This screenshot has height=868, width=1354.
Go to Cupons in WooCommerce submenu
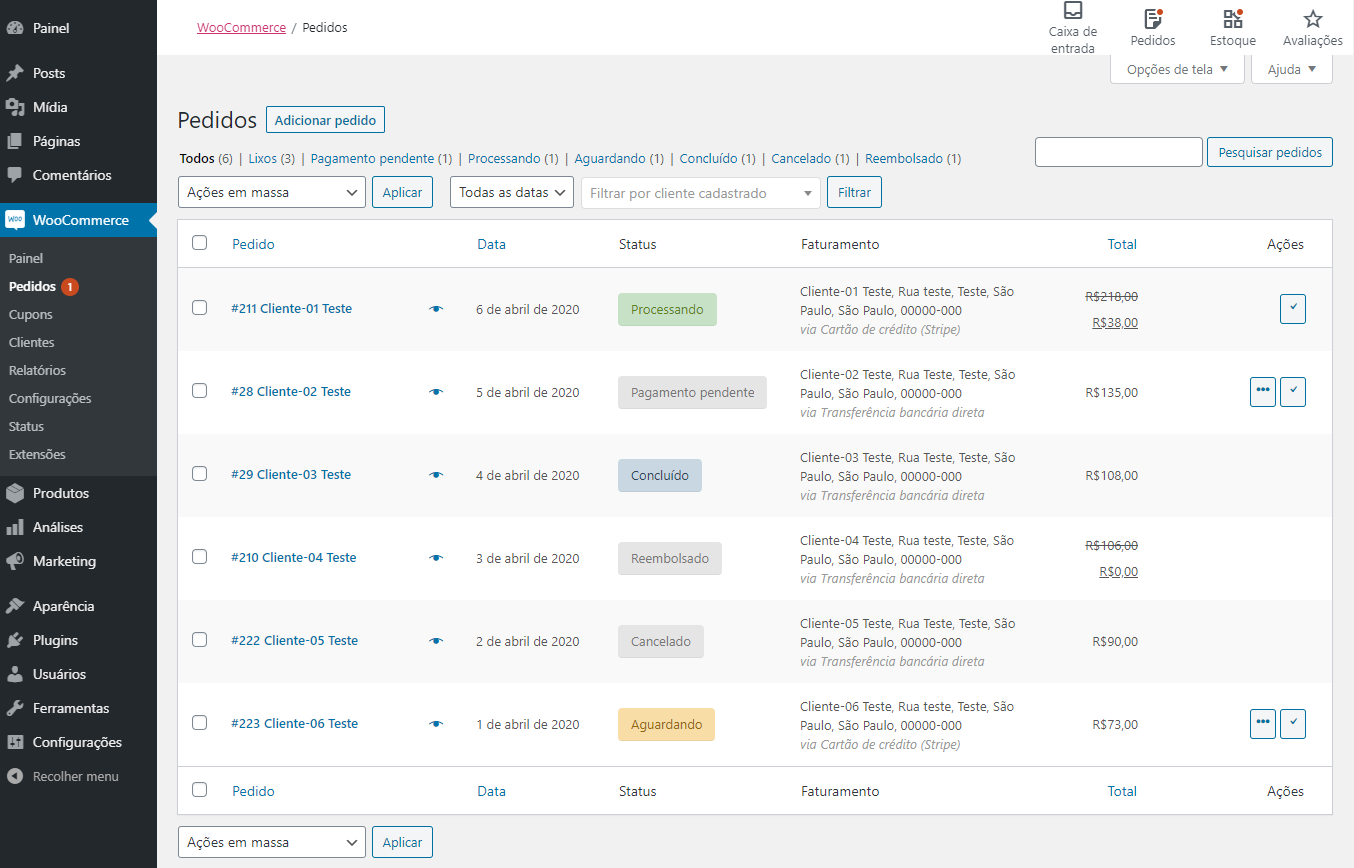(x=31, y=314)
